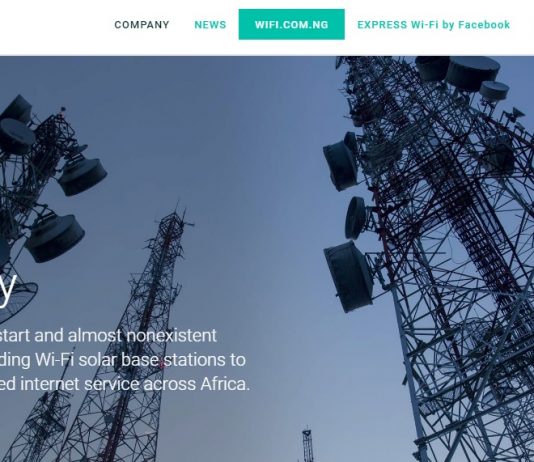Viewport: 534px width, 462px height.
Task: Click the largest drum antenna on right tower
Action: point(348,276)
